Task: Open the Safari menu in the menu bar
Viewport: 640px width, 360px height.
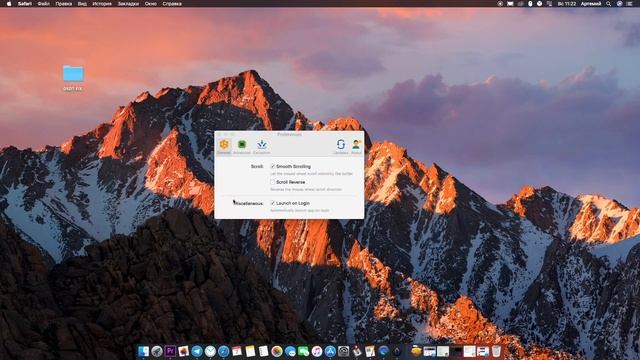Action: pos(25,4)
